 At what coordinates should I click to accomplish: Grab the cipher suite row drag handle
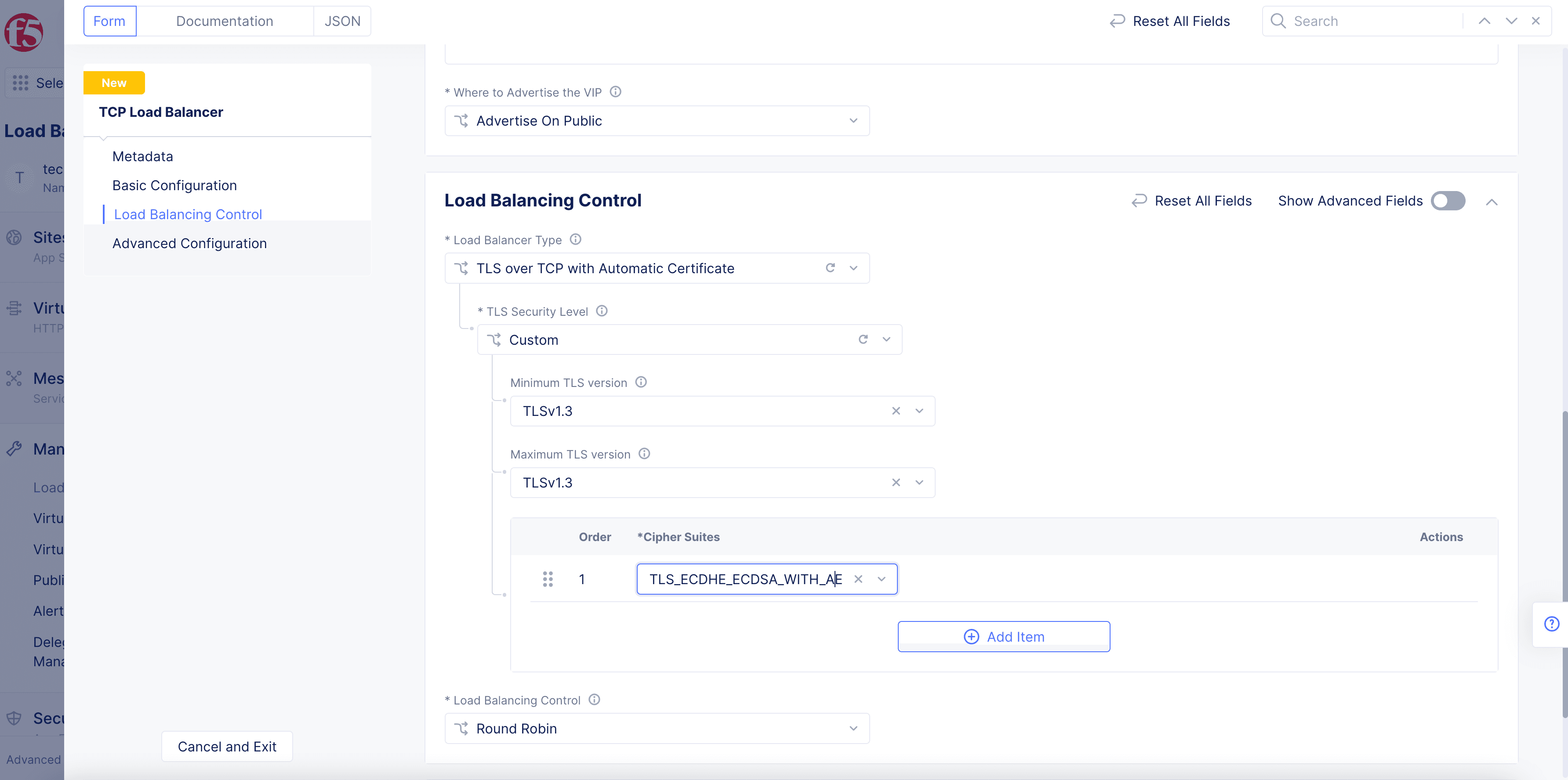coord(548,579)
